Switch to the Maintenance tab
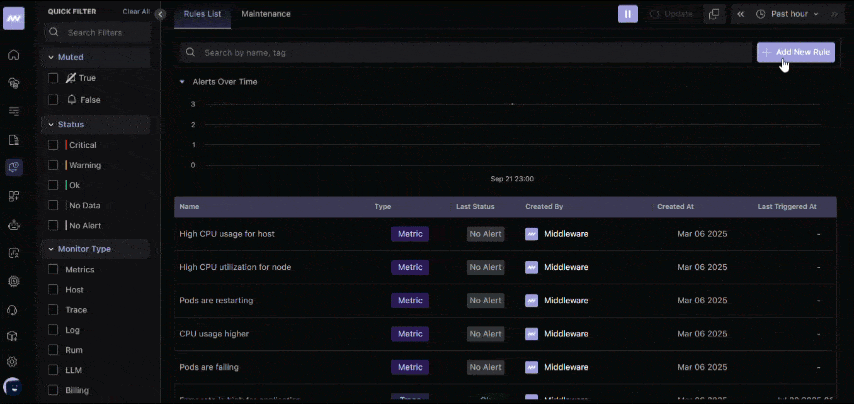Screen dimensions: 854x404 (x=266, y=14)
